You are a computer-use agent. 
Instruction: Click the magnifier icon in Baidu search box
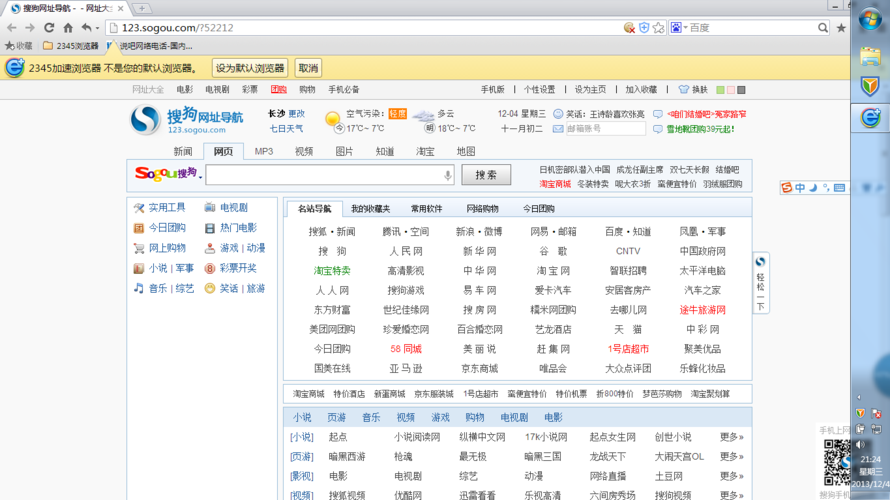[822, 27]
